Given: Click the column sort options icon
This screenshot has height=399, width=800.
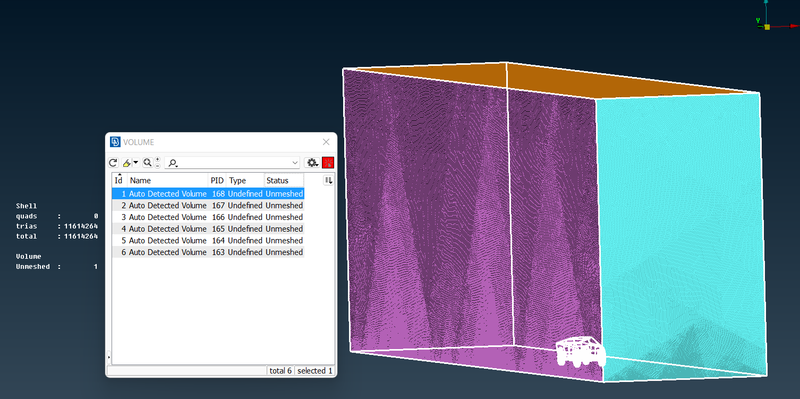Looking at the screenshot, I should [x=329, y=181].
